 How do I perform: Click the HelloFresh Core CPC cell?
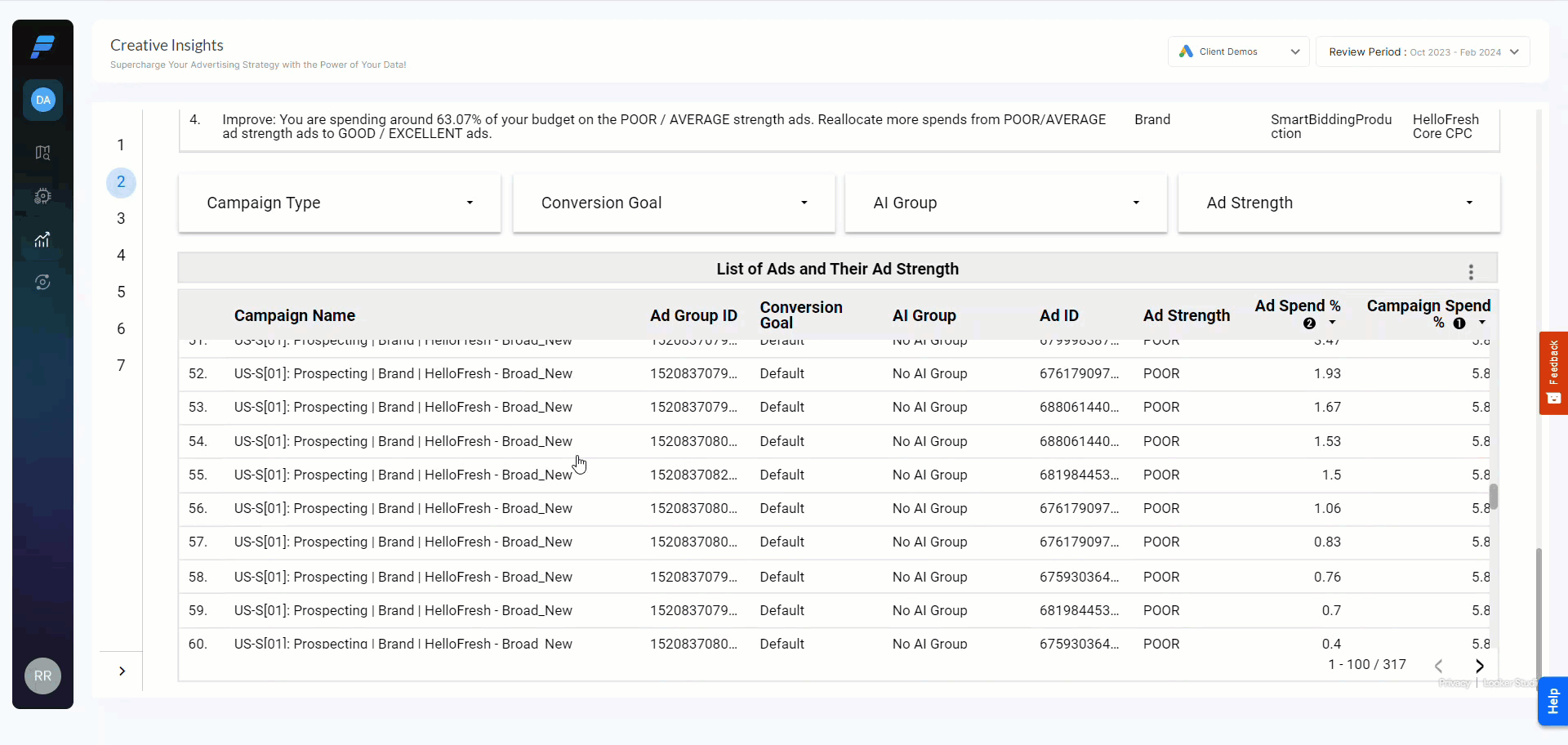[1445, 127]
